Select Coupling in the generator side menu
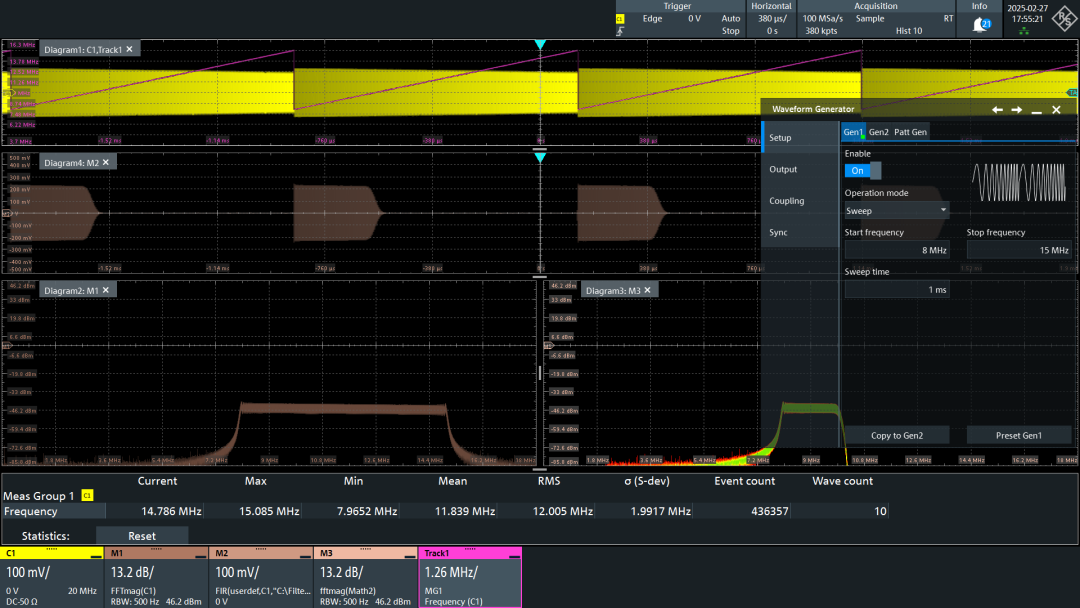The height and width of the screenshot is (608, 1080). pyautogui.click(x=800, y=201)
